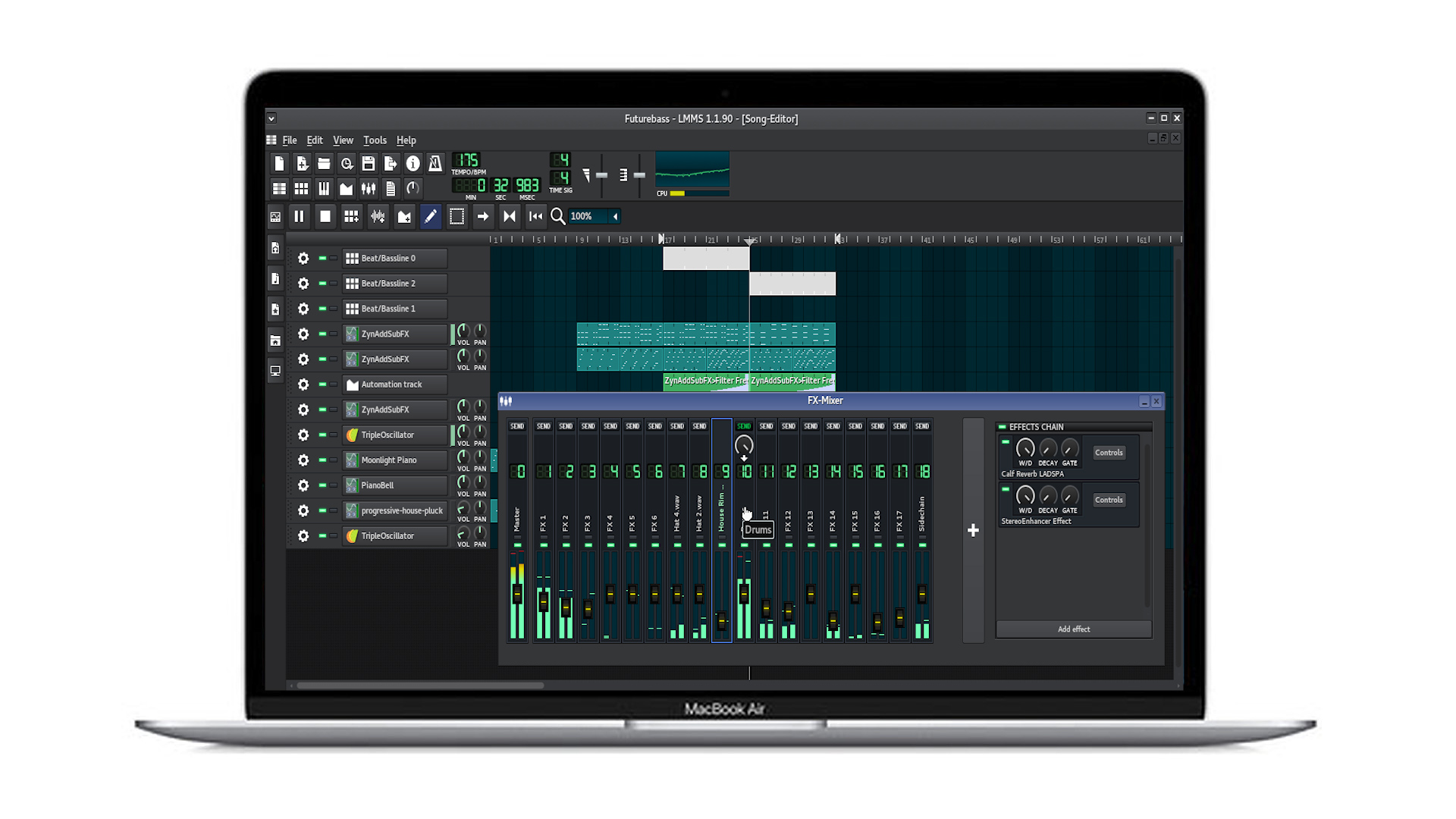Click Add sample-track button

(378, 217)
